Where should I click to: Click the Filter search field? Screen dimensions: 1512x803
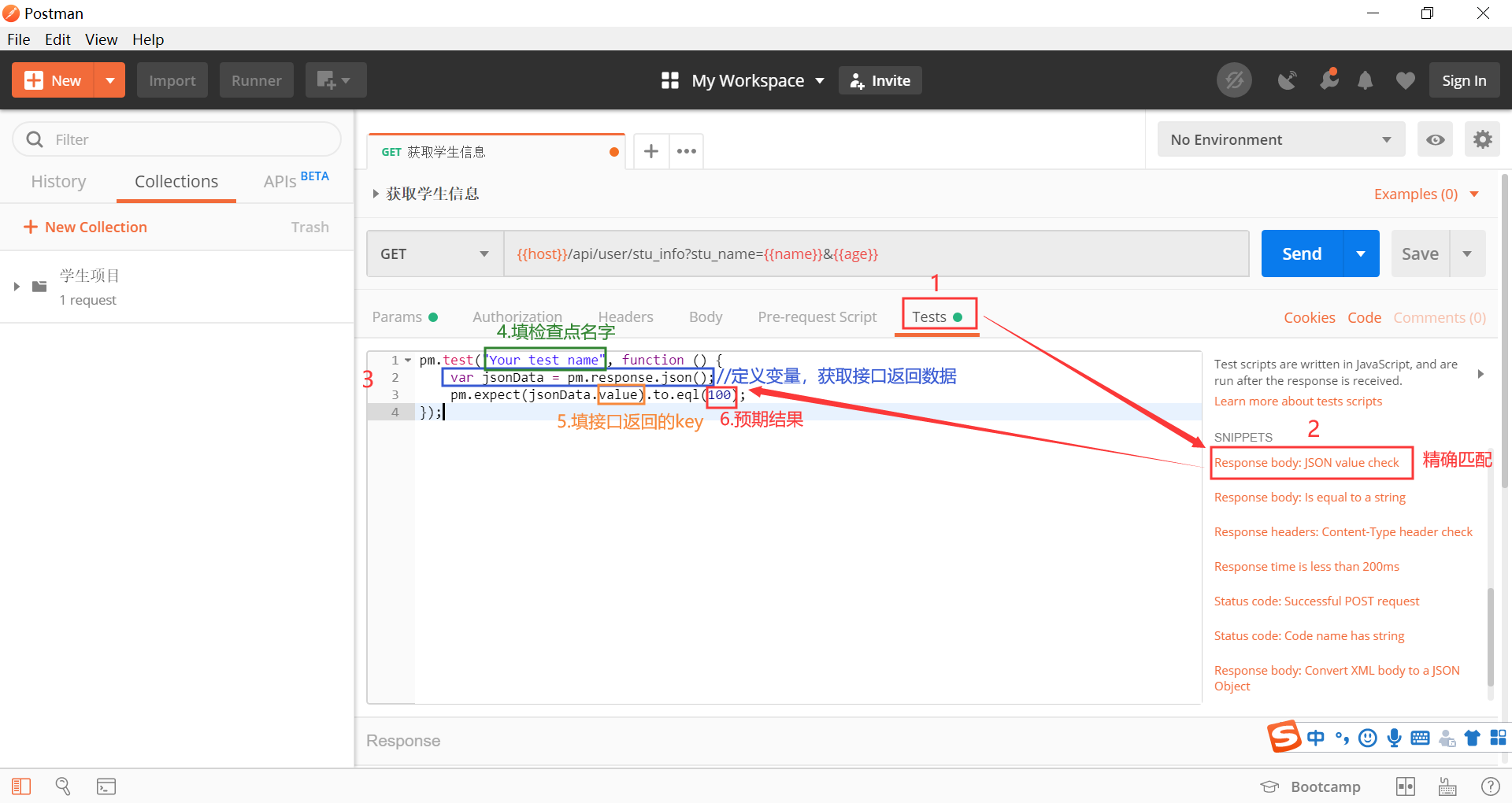point(177,139)
